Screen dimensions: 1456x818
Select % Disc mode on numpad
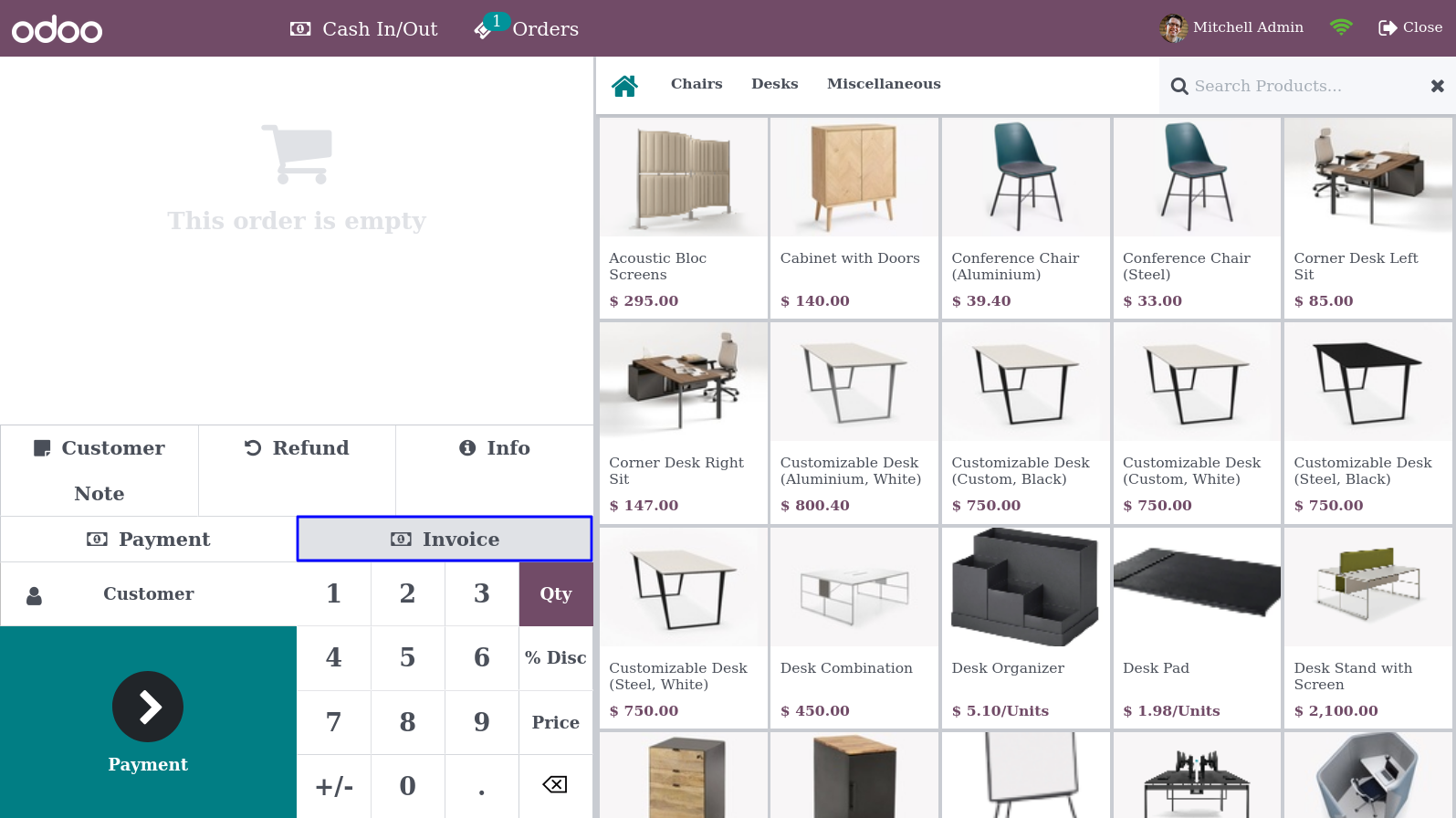pos(556,658)
